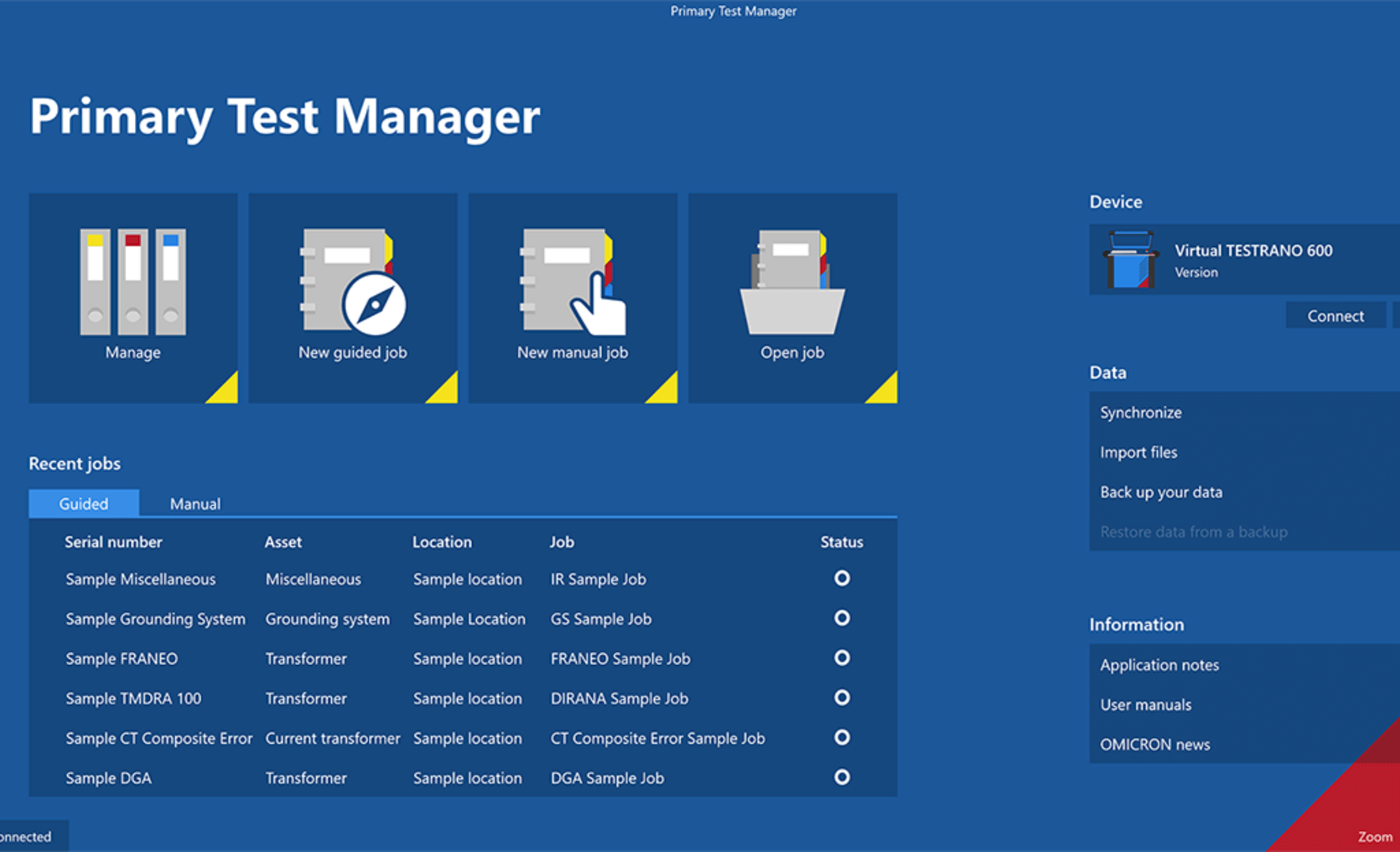Viewport: 1400px width, 852px height.
Task: Choose Back up your data
Action: [1161, 492]
